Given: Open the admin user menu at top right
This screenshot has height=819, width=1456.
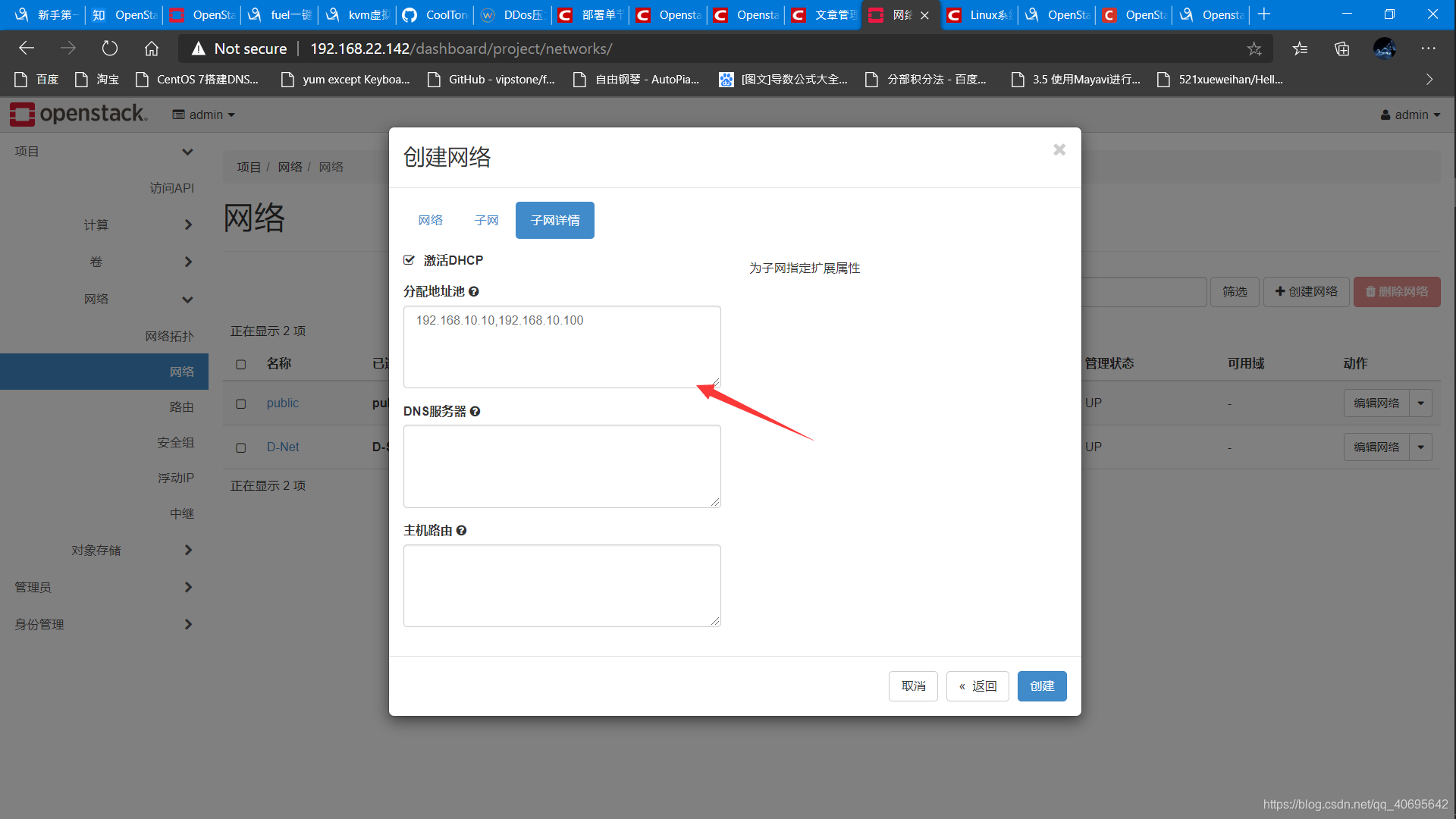Looking at the screenshot, I should tap(1410, 115).
